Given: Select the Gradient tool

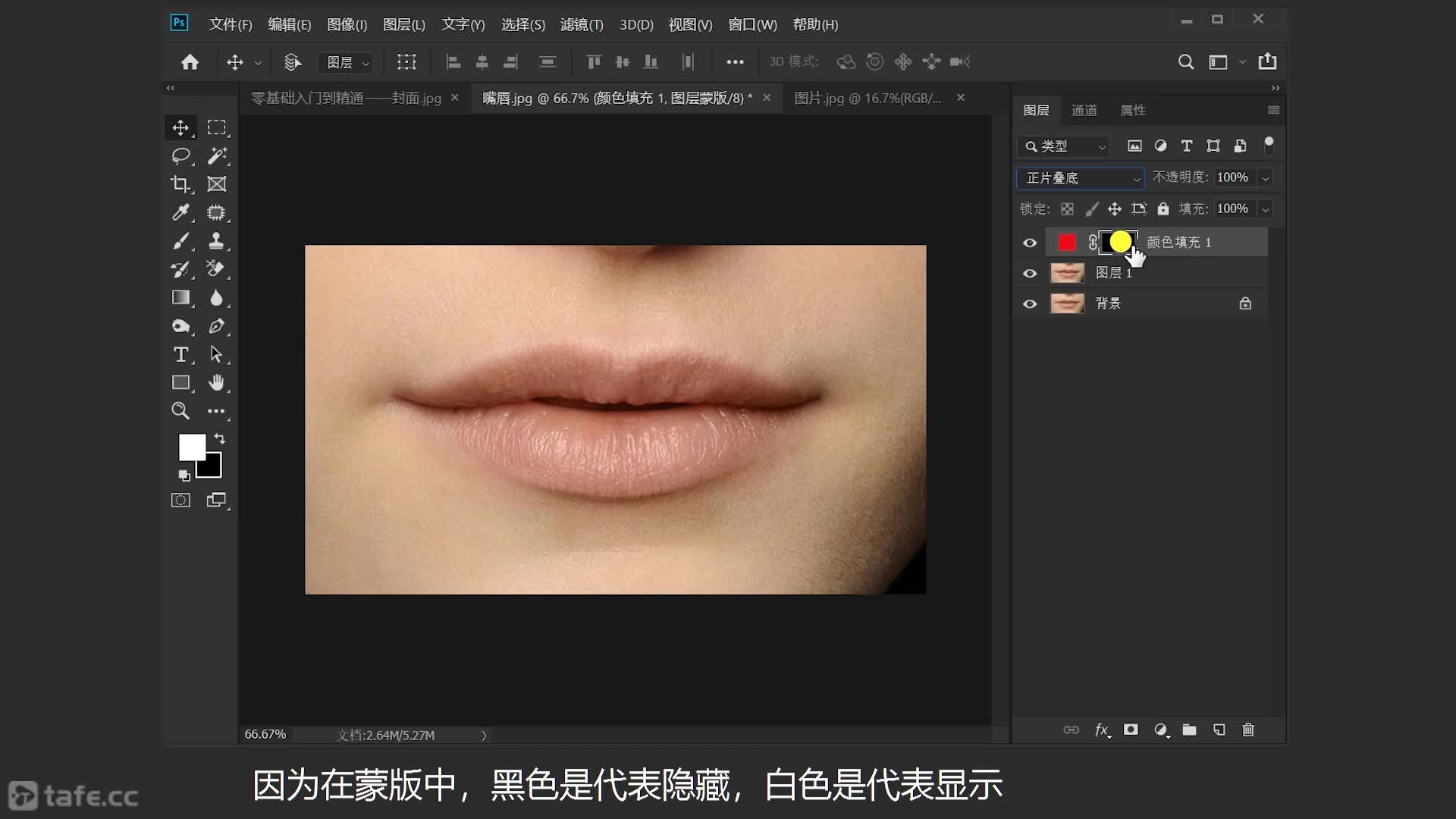Looking at the screenshot, I should (180, 297).
